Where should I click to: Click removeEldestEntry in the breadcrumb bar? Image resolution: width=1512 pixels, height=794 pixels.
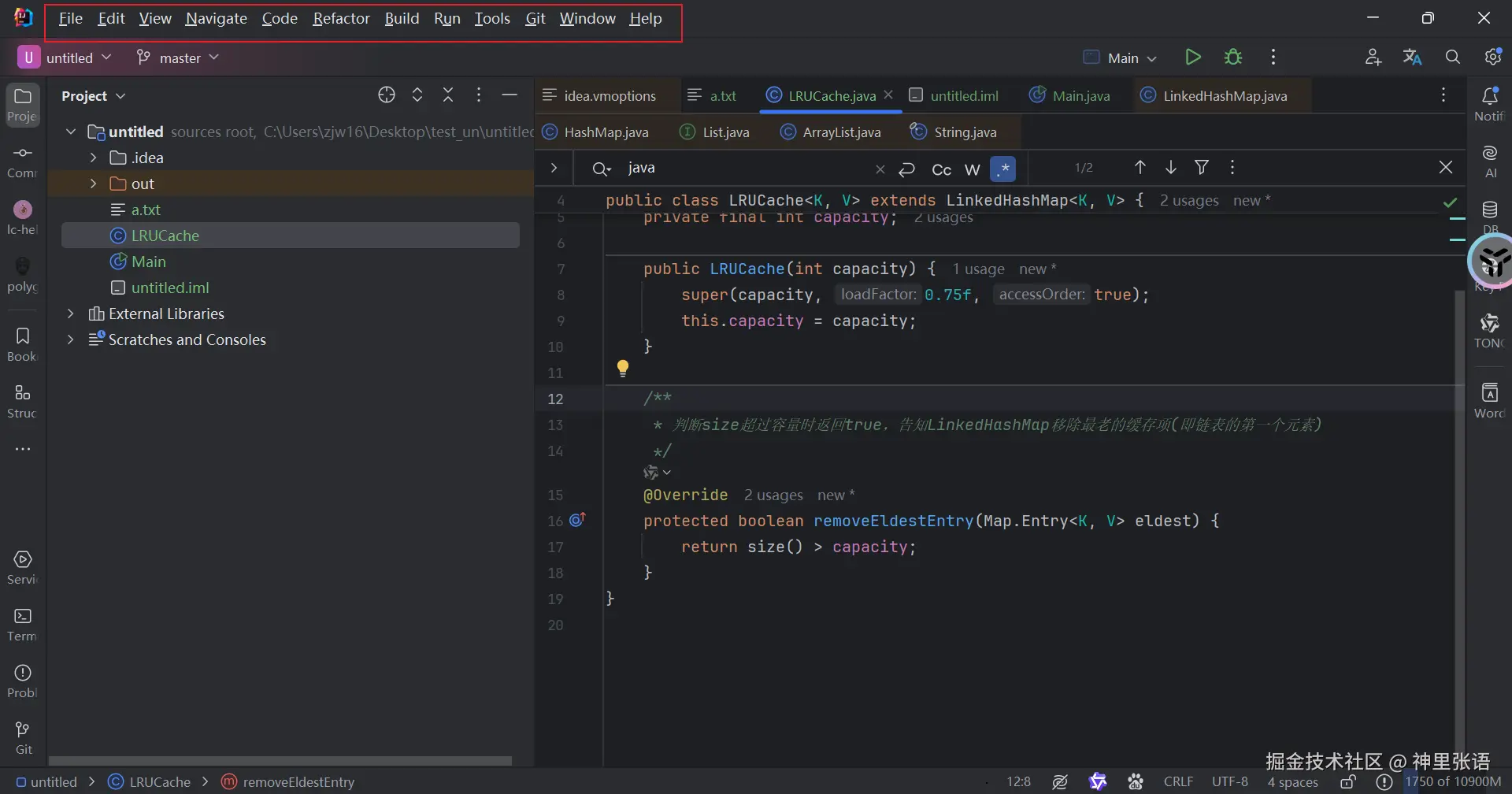click(x=298, y=781)
